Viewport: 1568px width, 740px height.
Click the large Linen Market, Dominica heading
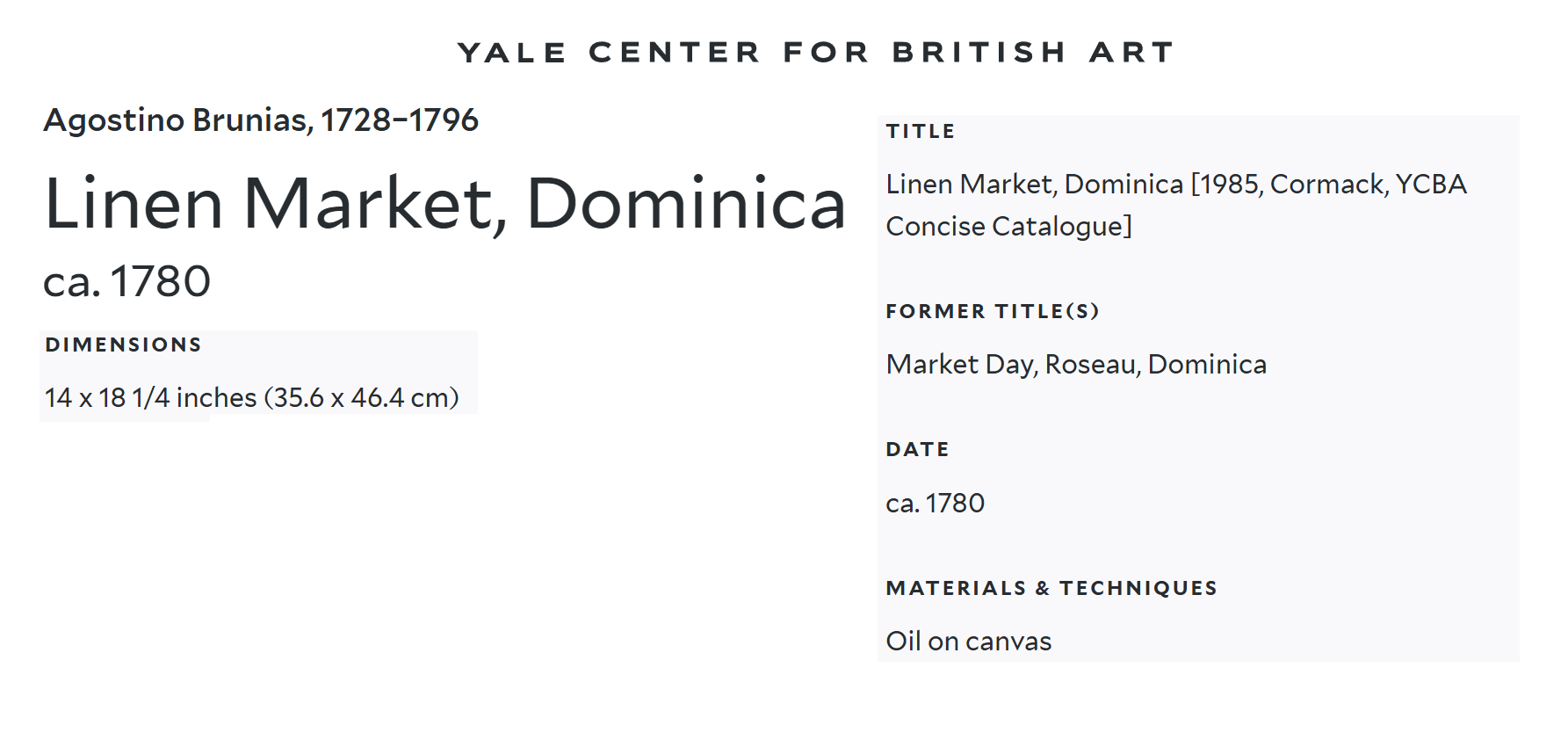tap(444, 204)
